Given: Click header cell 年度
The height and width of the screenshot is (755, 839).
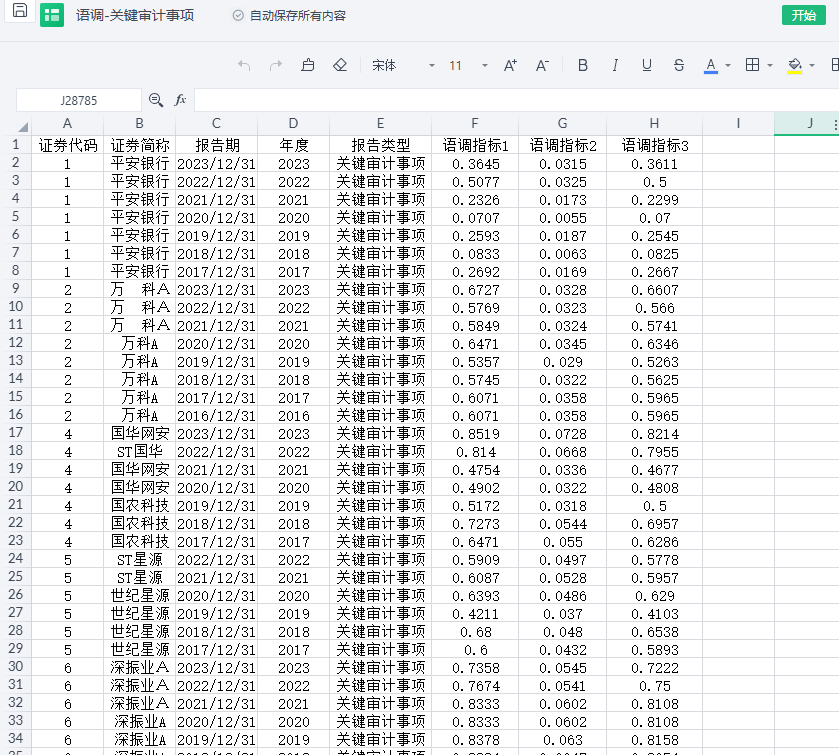Looking at the screenshot, I should click(293, 145).
